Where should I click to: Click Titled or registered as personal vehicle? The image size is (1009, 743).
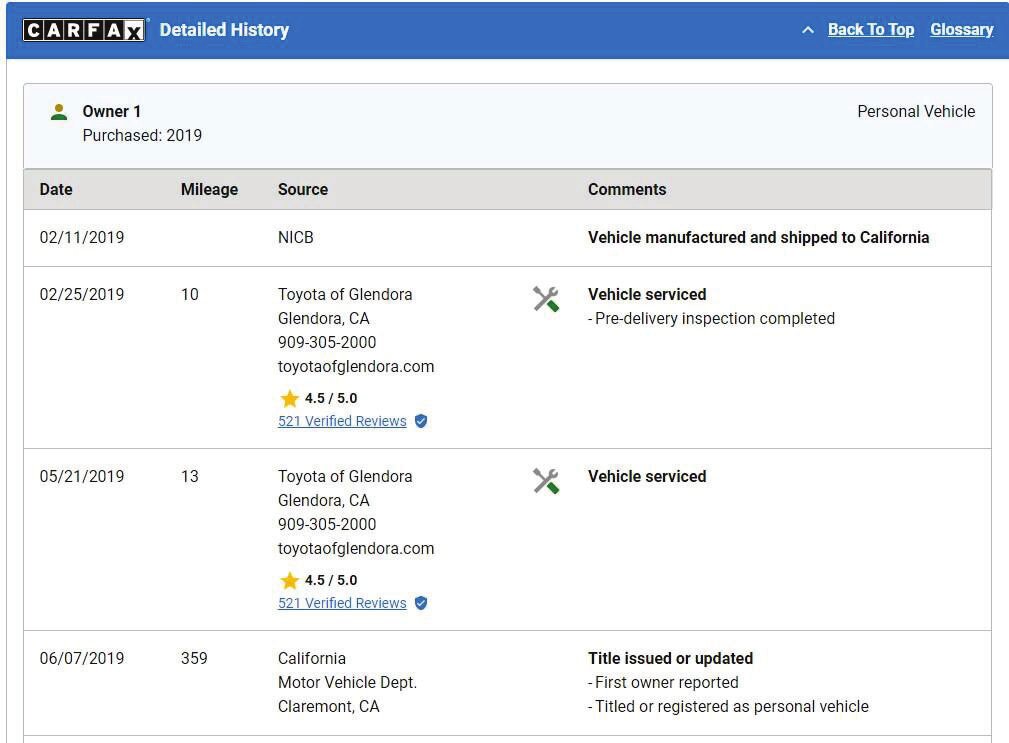tap(728, 706)
